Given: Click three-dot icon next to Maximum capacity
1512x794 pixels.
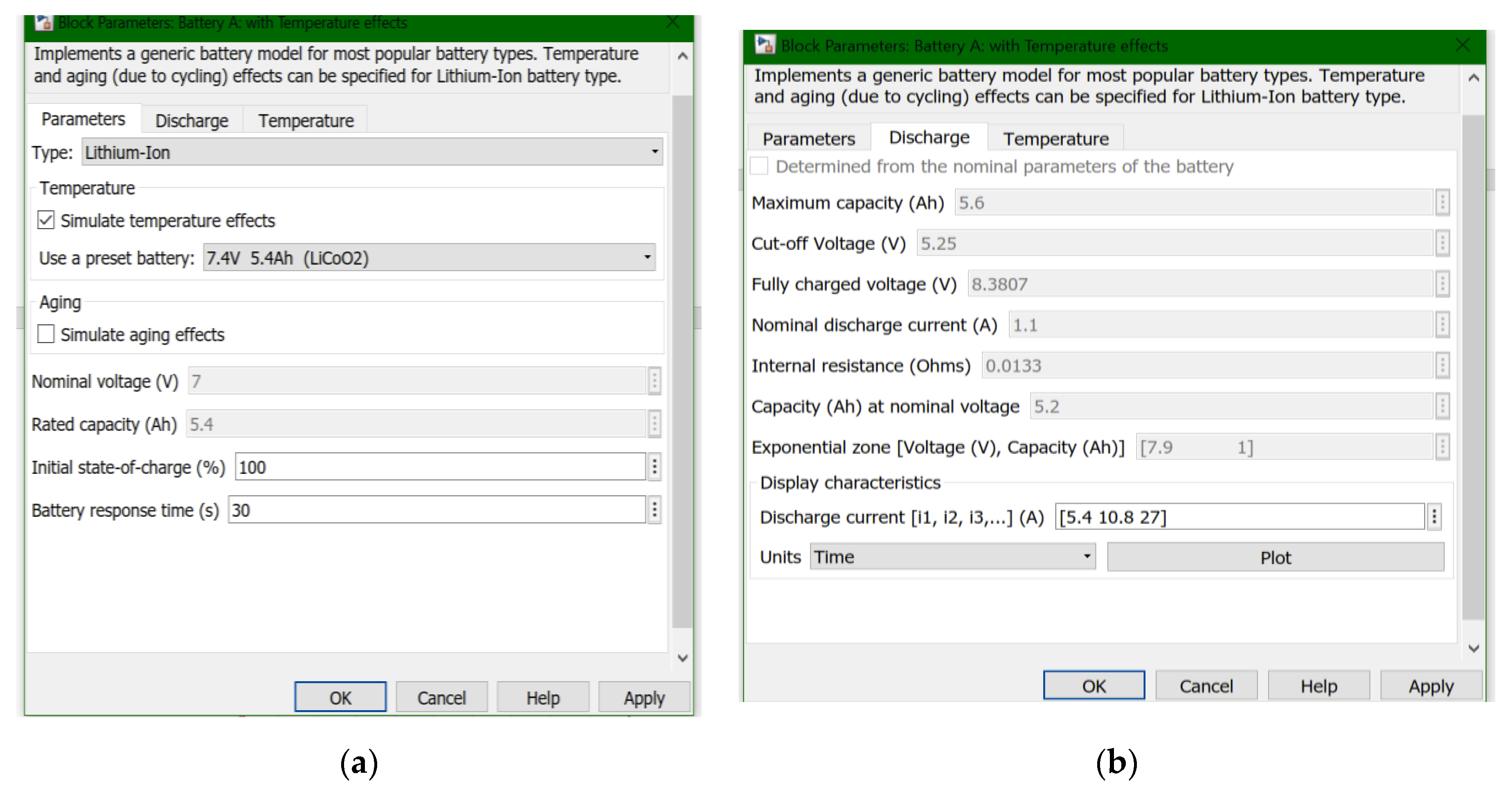Looking at the screenshot, I should [1442, 202].
